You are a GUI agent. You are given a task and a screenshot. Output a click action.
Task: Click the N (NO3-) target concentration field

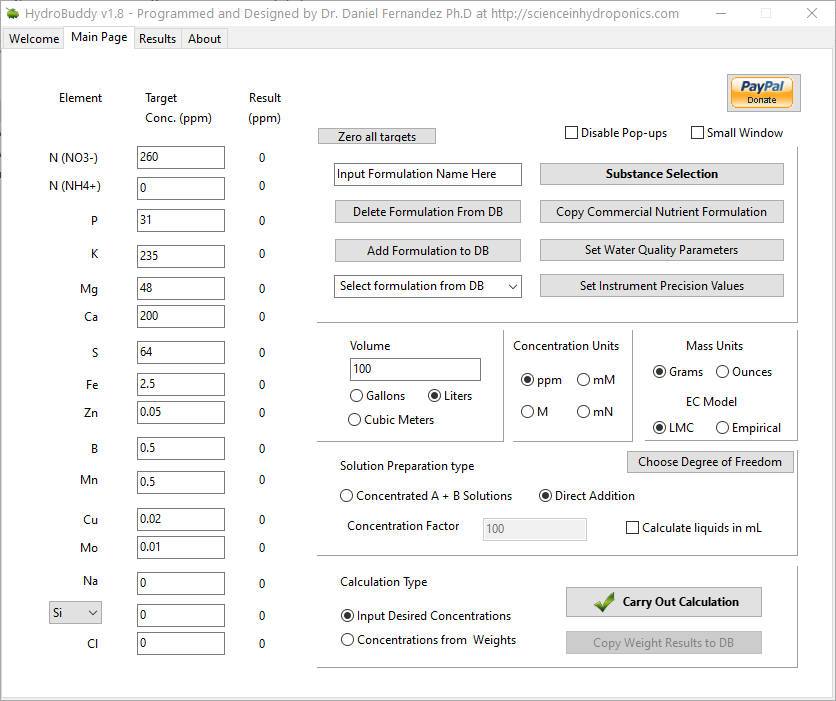click(x=181, y=158)
